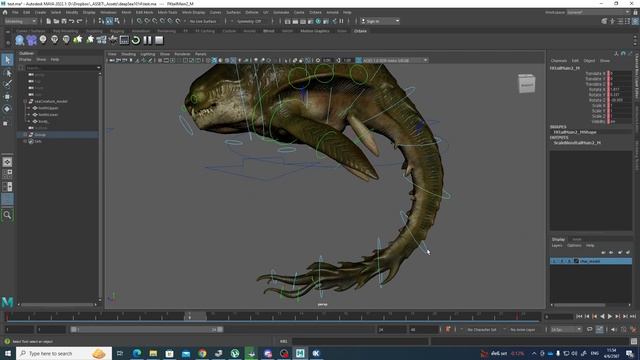640x360 pixels.
Task: Toggle the Channel Box icon at top right
Action: [635, 21]
